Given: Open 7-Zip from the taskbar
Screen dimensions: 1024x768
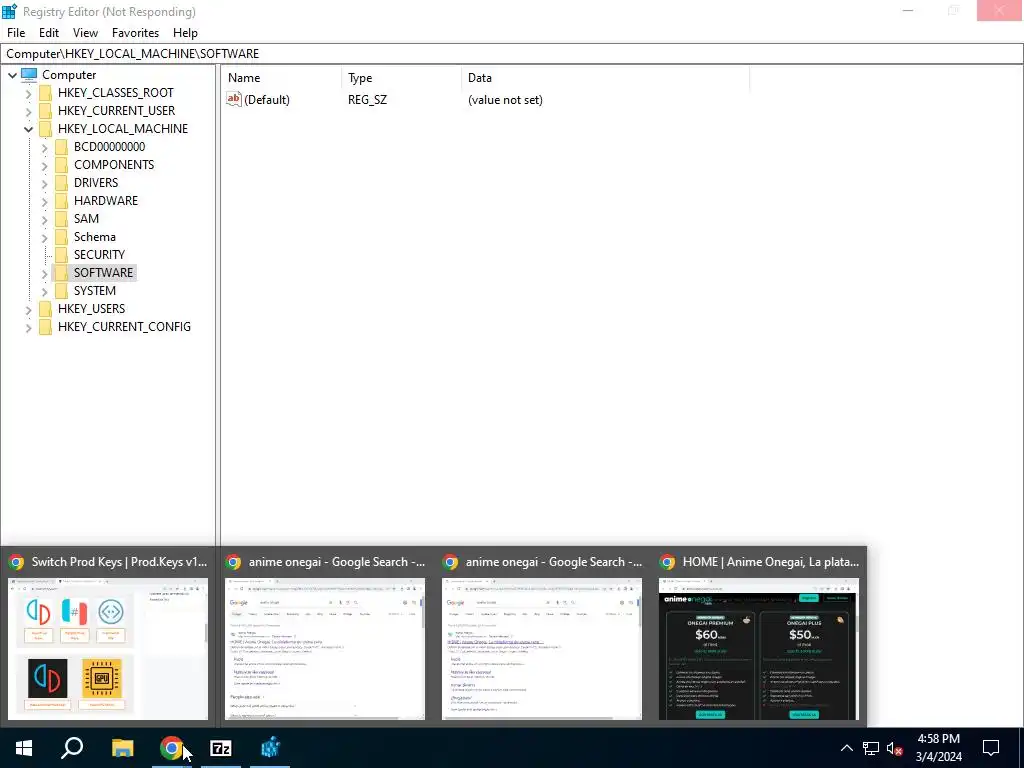Looking at the screenshot, I should (221, 748).
